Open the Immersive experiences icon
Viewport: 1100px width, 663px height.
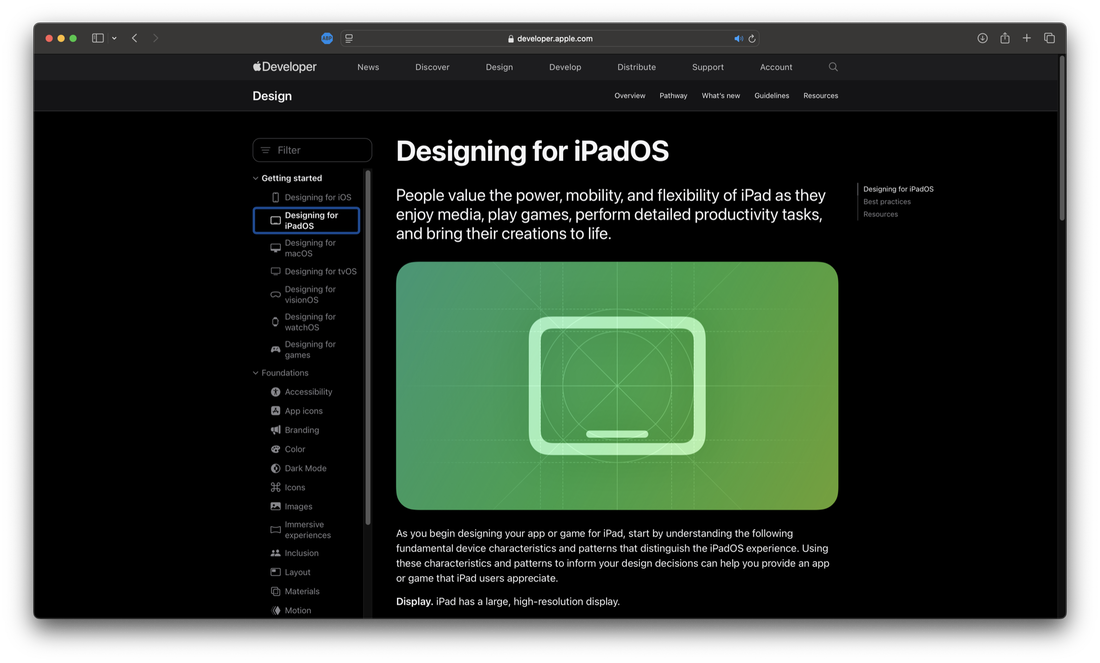[x=275, y=530]
